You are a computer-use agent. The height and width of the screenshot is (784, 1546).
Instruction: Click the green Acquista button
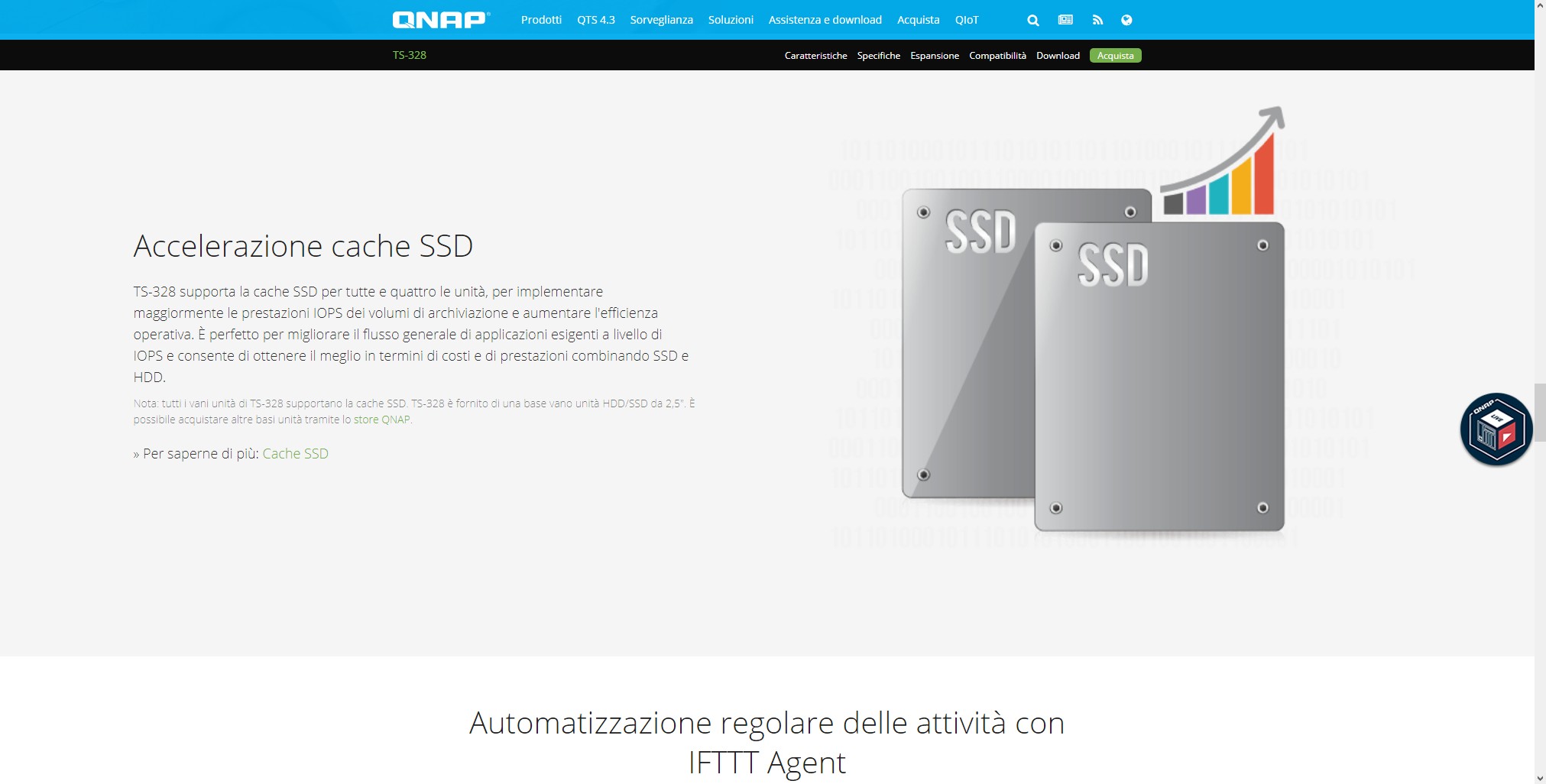coord(1115,56)
